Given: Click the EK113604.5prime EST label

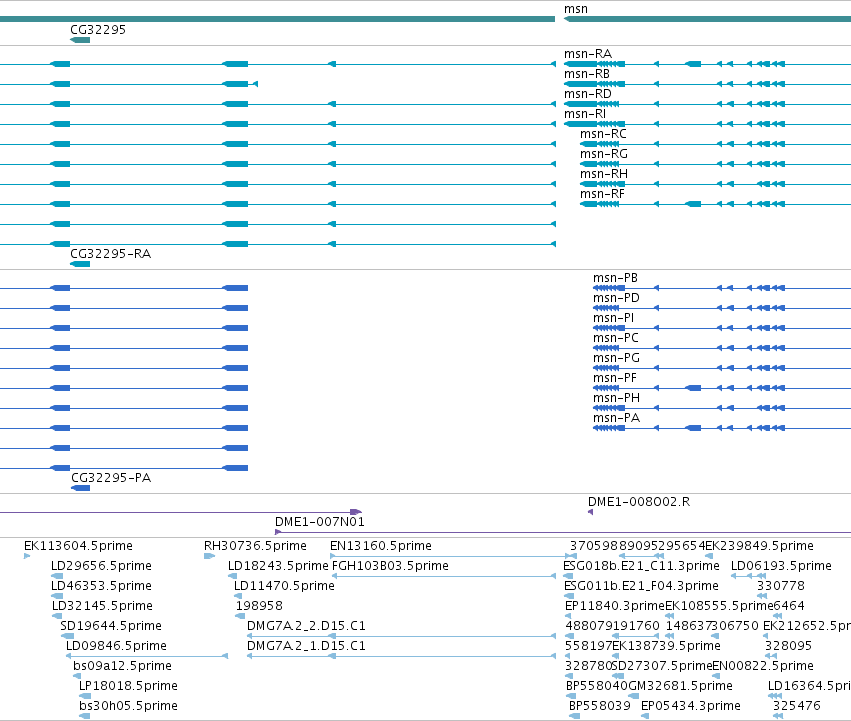Looking at the screenshot, I should [78, 546].
